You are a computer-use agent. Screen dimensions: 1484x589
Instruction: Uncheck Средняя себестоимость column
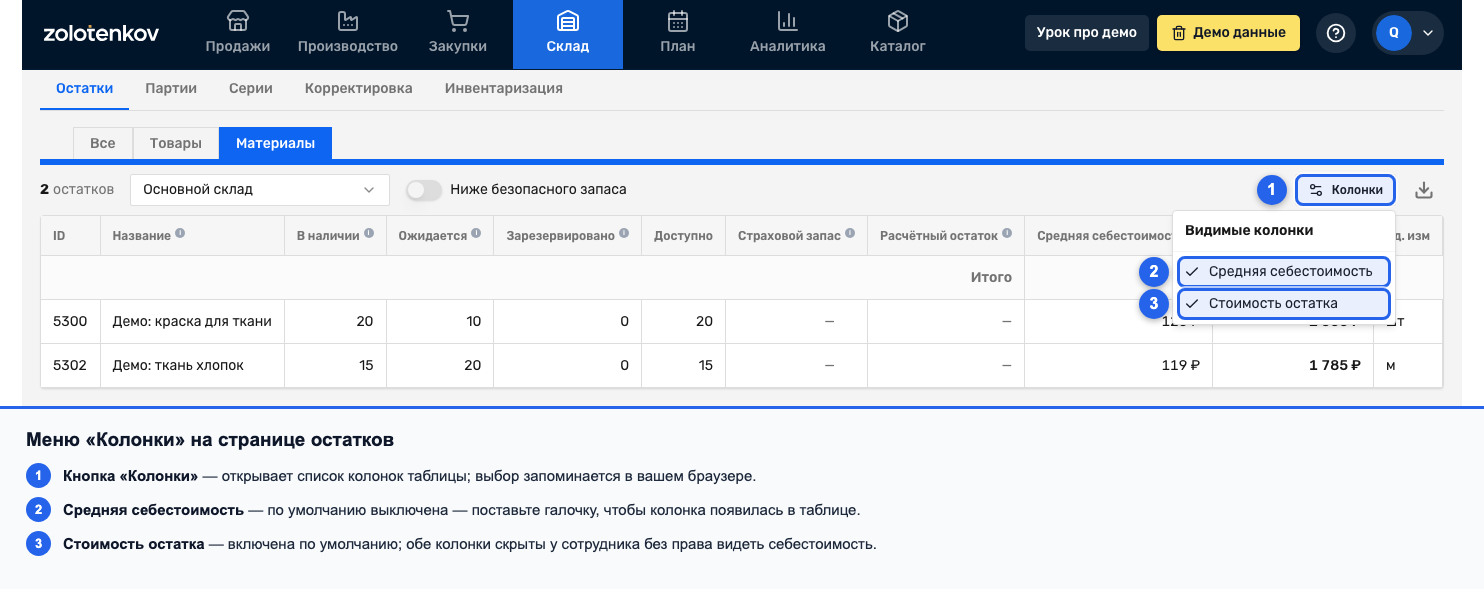coord(1283,271)
